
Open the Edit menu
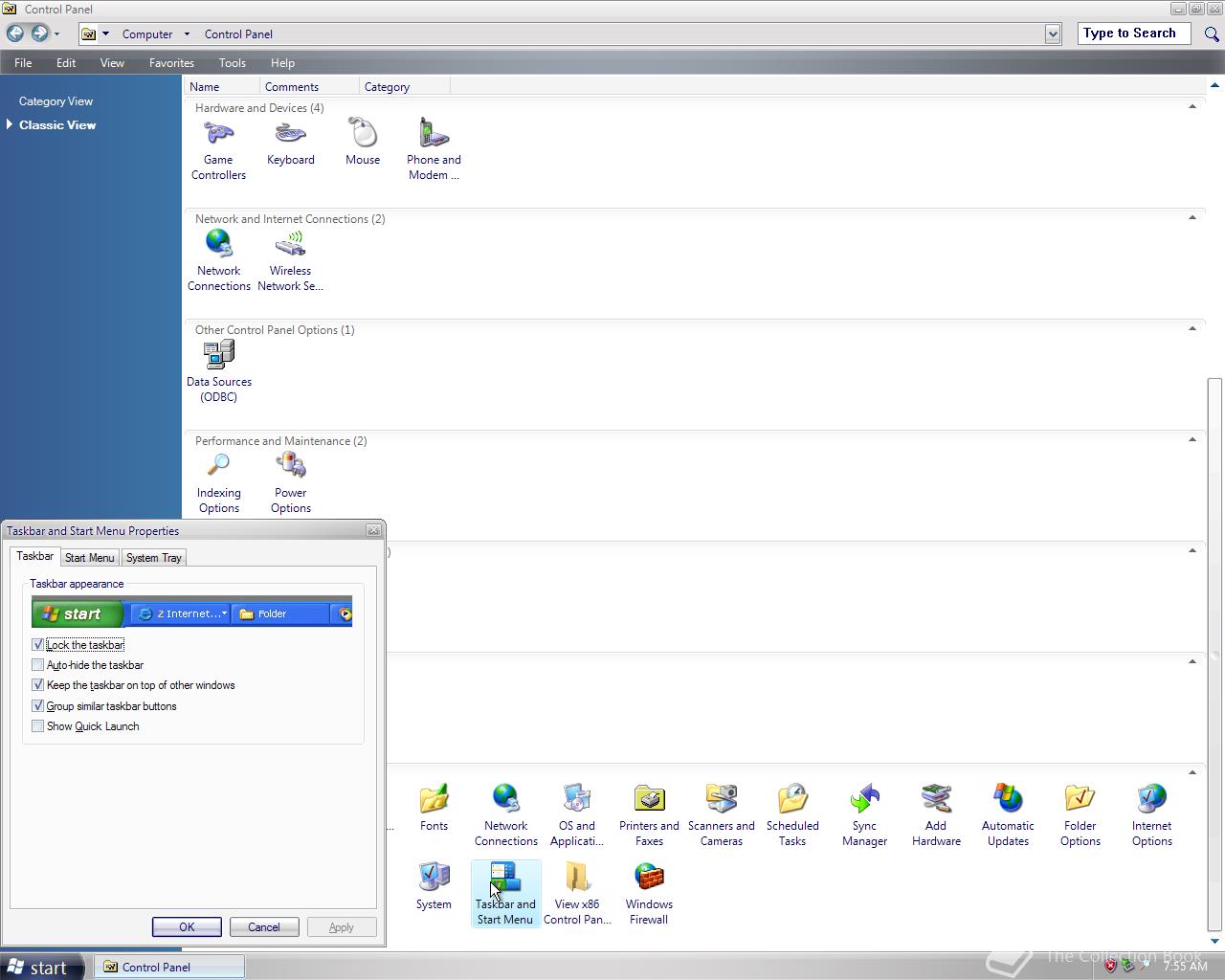(x=66, y=63)
